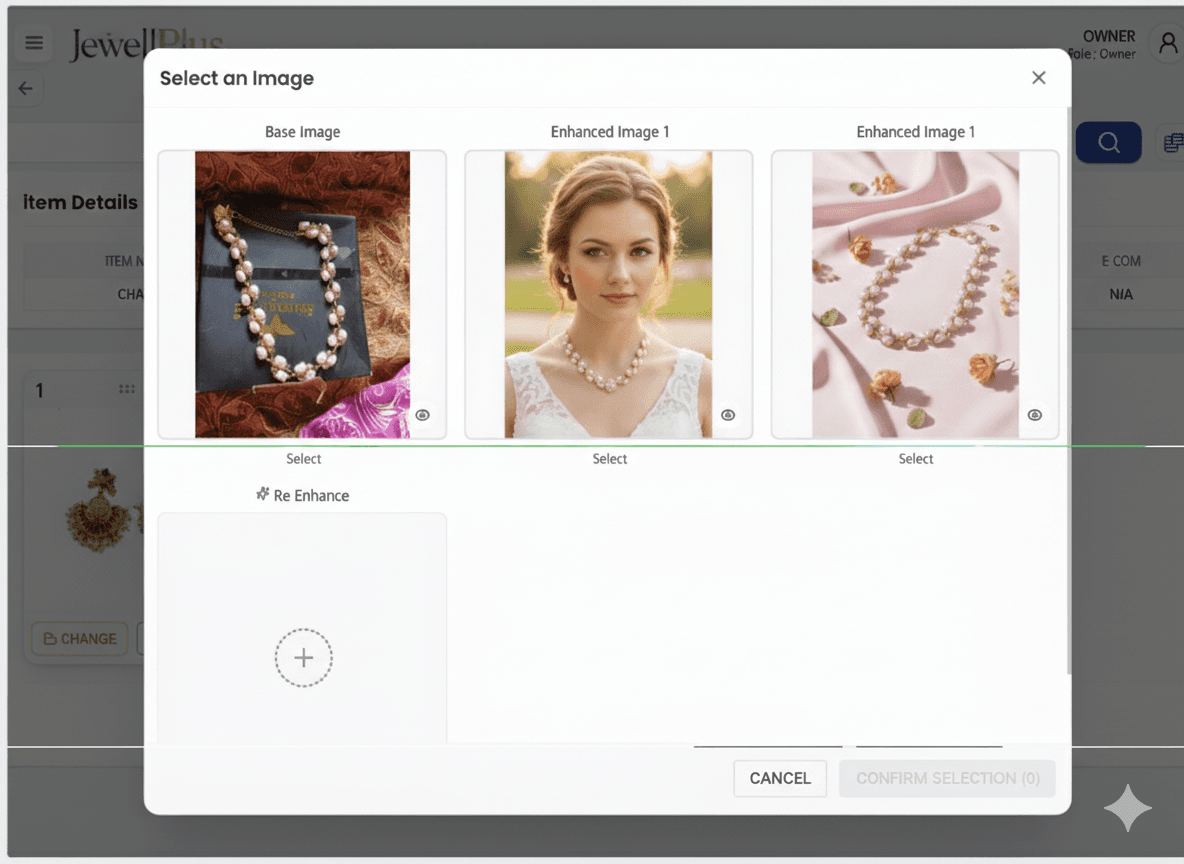
Task: Toggle the eye preview on the pink satin image
Action: pyautogui.click(x=1035, y=414)
